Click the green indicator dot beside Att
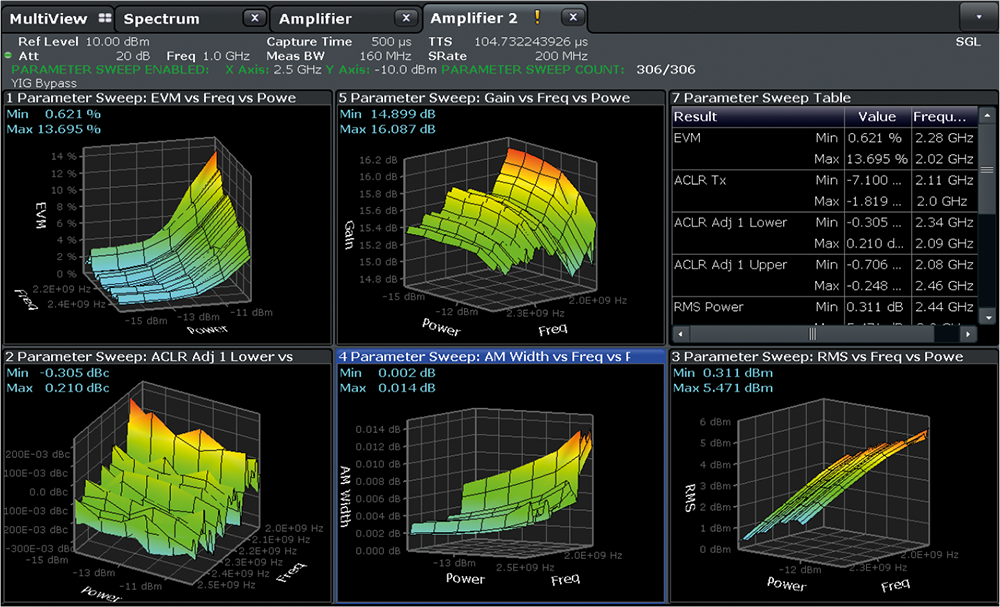The height and width of the screenshot is (607, 1000). pyautogui.click(x=9, y=56)
